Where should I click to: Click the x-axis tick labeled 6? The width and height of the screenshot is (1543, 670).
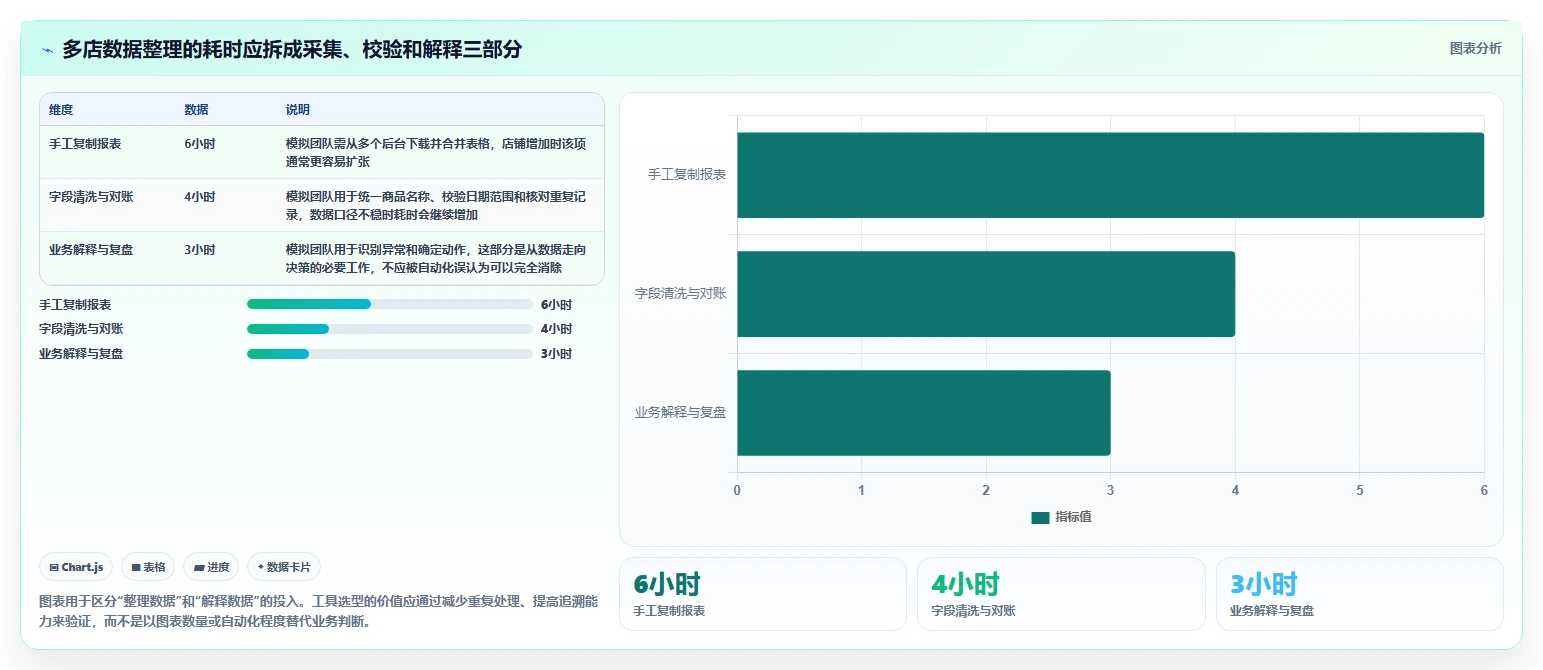1484,490
